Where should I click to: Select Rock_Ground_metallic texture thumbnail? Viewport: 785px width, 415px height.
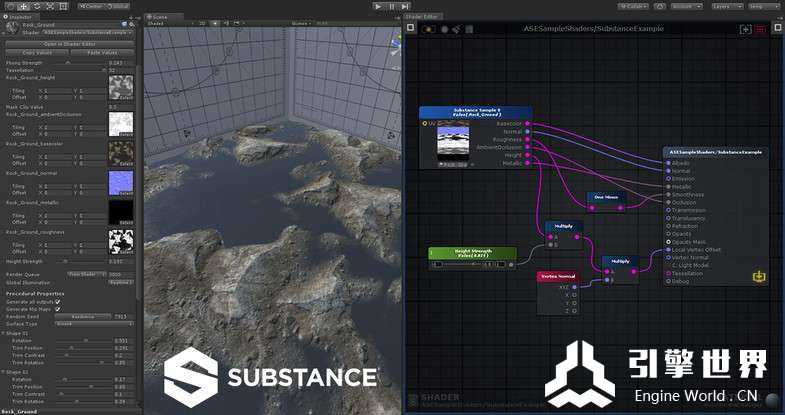[121, 212]
